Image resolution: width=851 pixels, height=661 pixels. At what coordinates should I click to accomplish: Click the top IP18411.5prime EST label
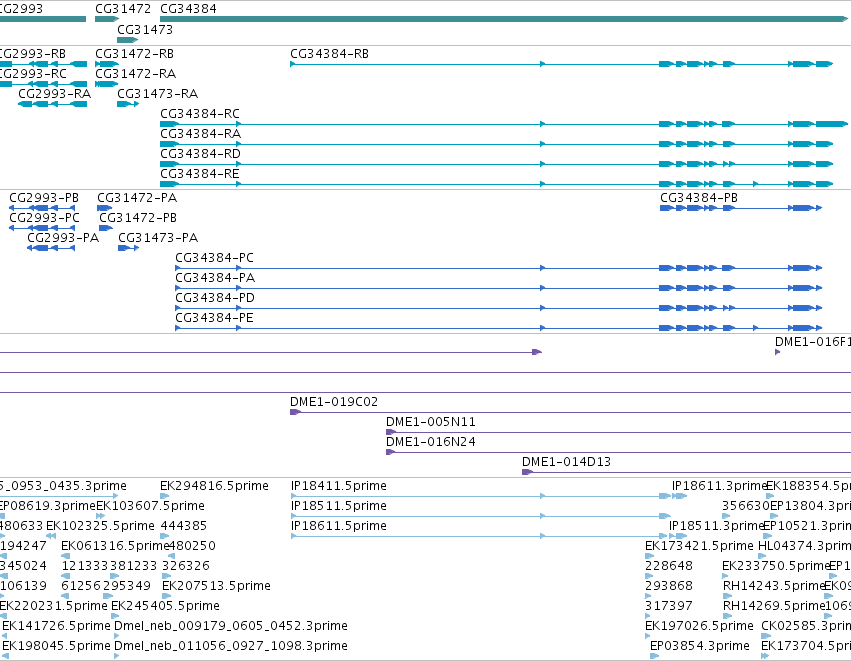(x=339, y=486)
